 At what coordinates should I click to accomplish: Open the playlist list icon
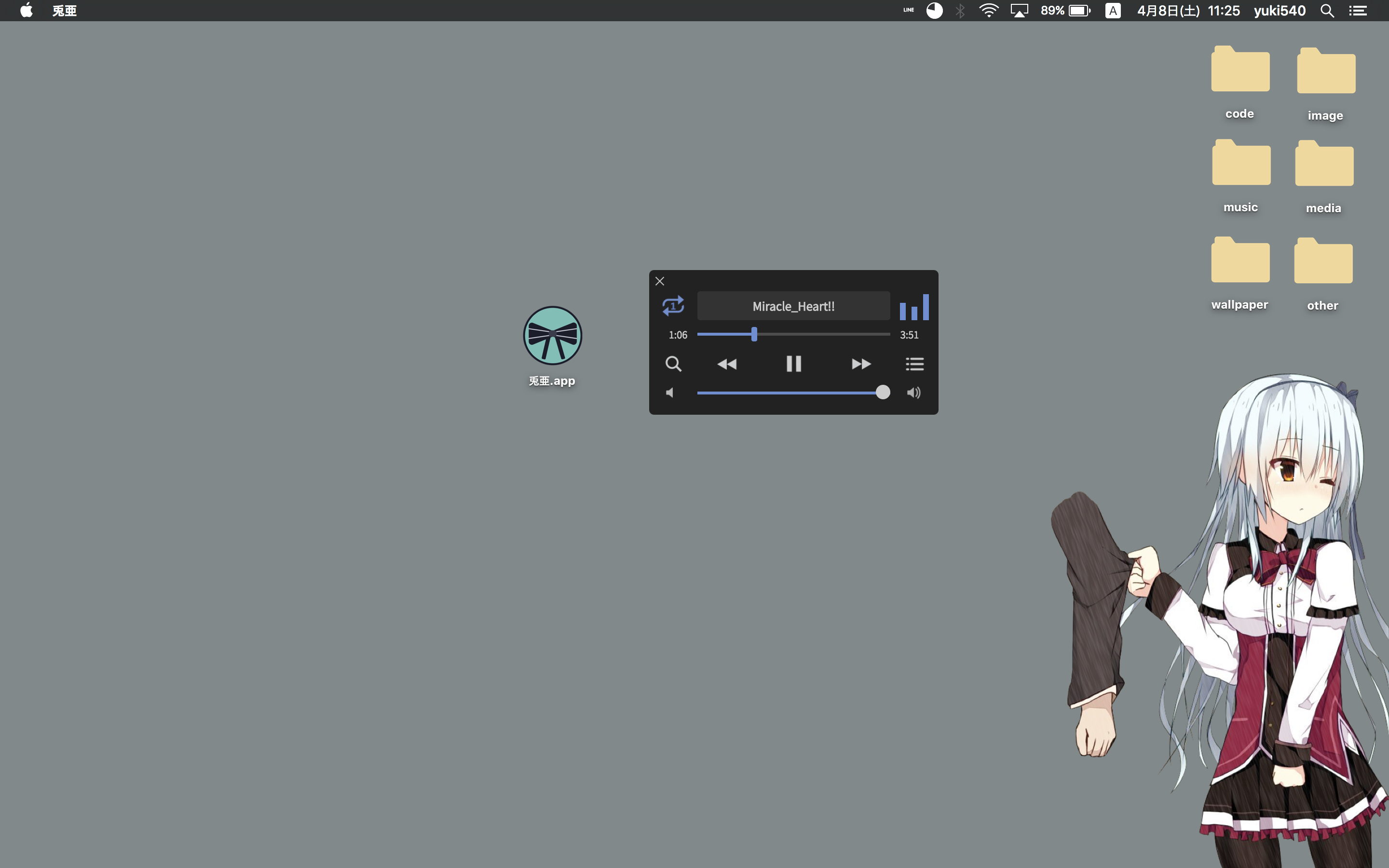coord(914,364)
